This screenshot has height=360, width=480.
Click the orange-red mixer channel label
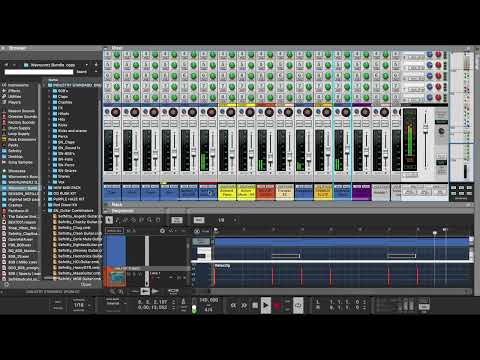tap(266, 192)
